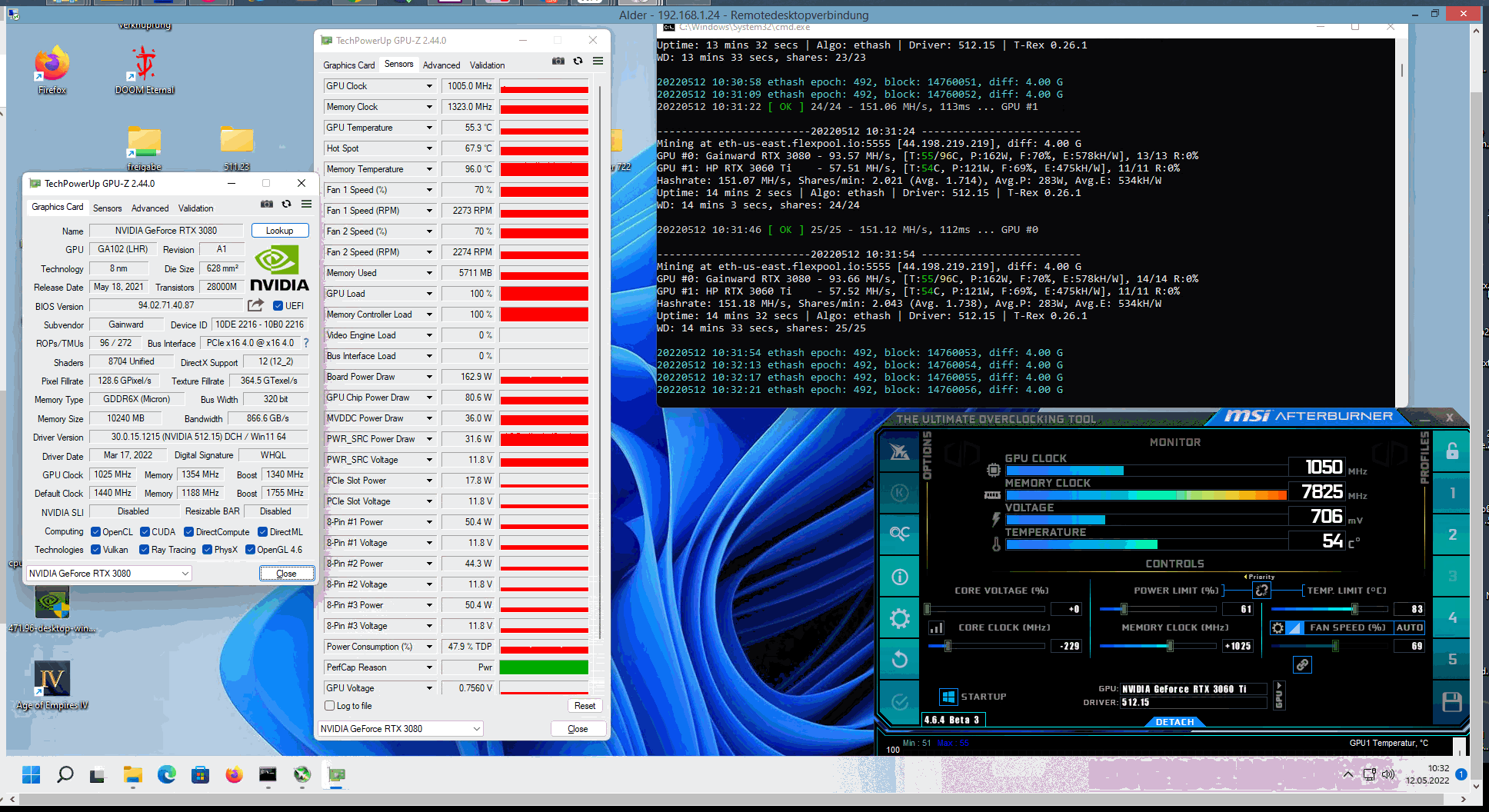Image resolution: width=1489 pixels, height=812 pixels.
Task: Select the DOOM Eternal desktop icon
Action: pyautogui.click(x=145, y=70)
